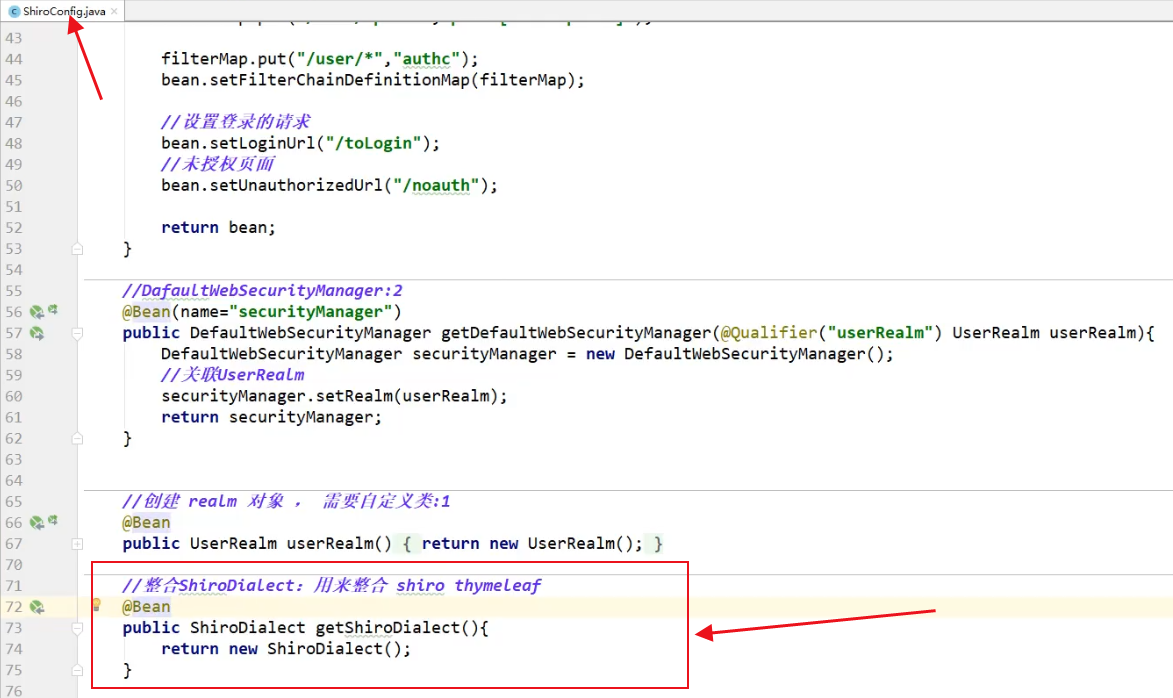Click the //设置登录的请求 comment

point(235,122)
